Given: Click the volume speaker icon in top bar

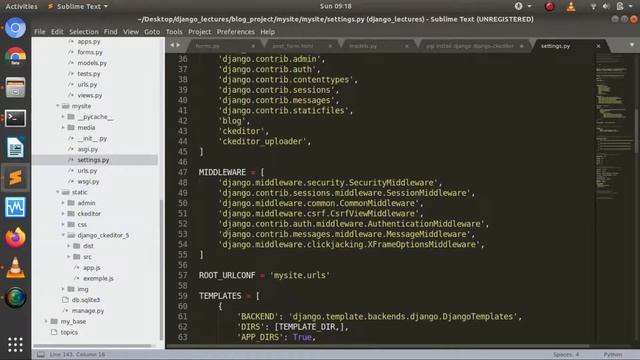Looking at the screenshot, I should tap(606, 6).
